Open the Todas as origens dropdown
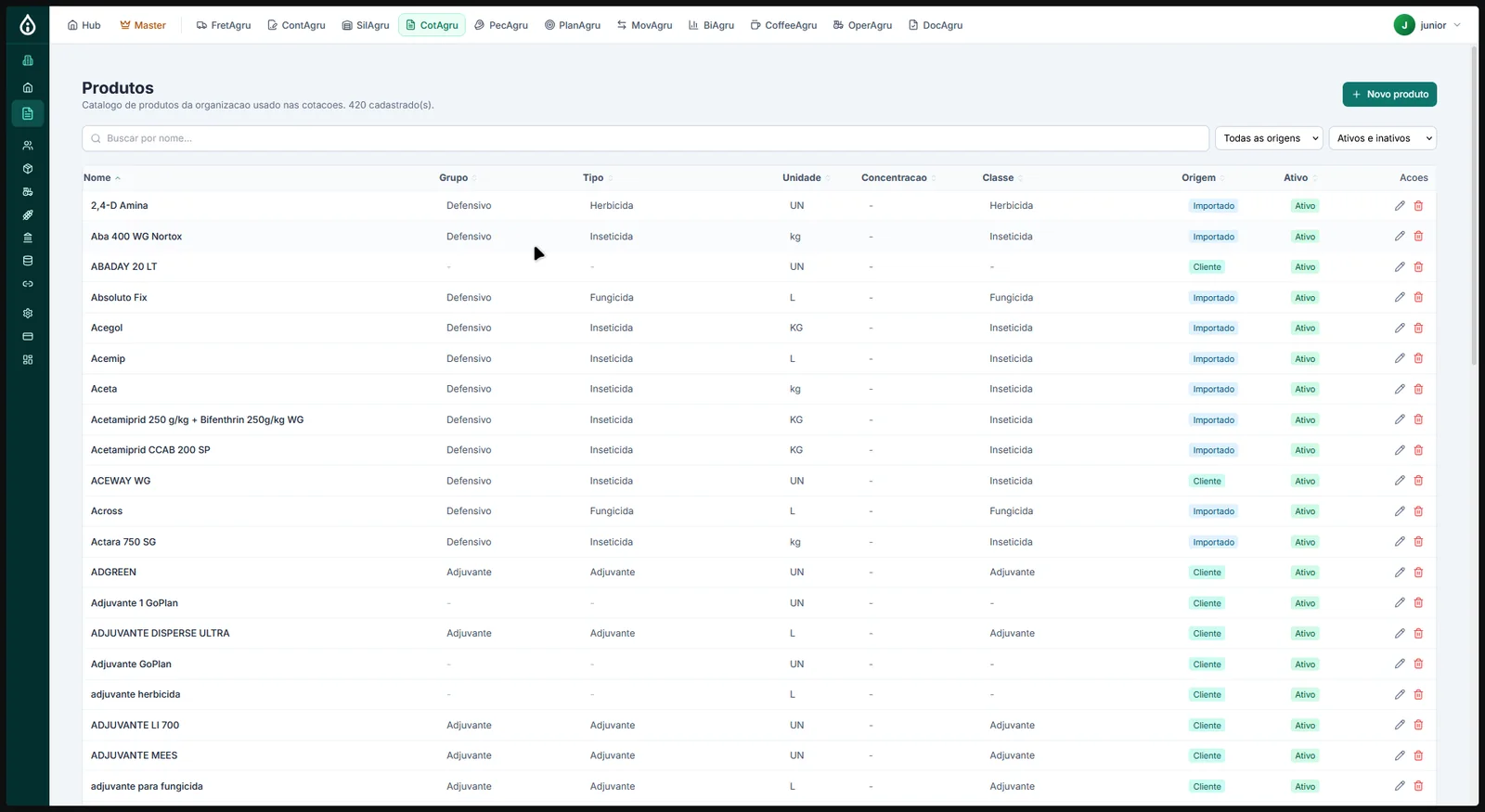Viewport: 1485px width, 812px height. (1269, 138)
